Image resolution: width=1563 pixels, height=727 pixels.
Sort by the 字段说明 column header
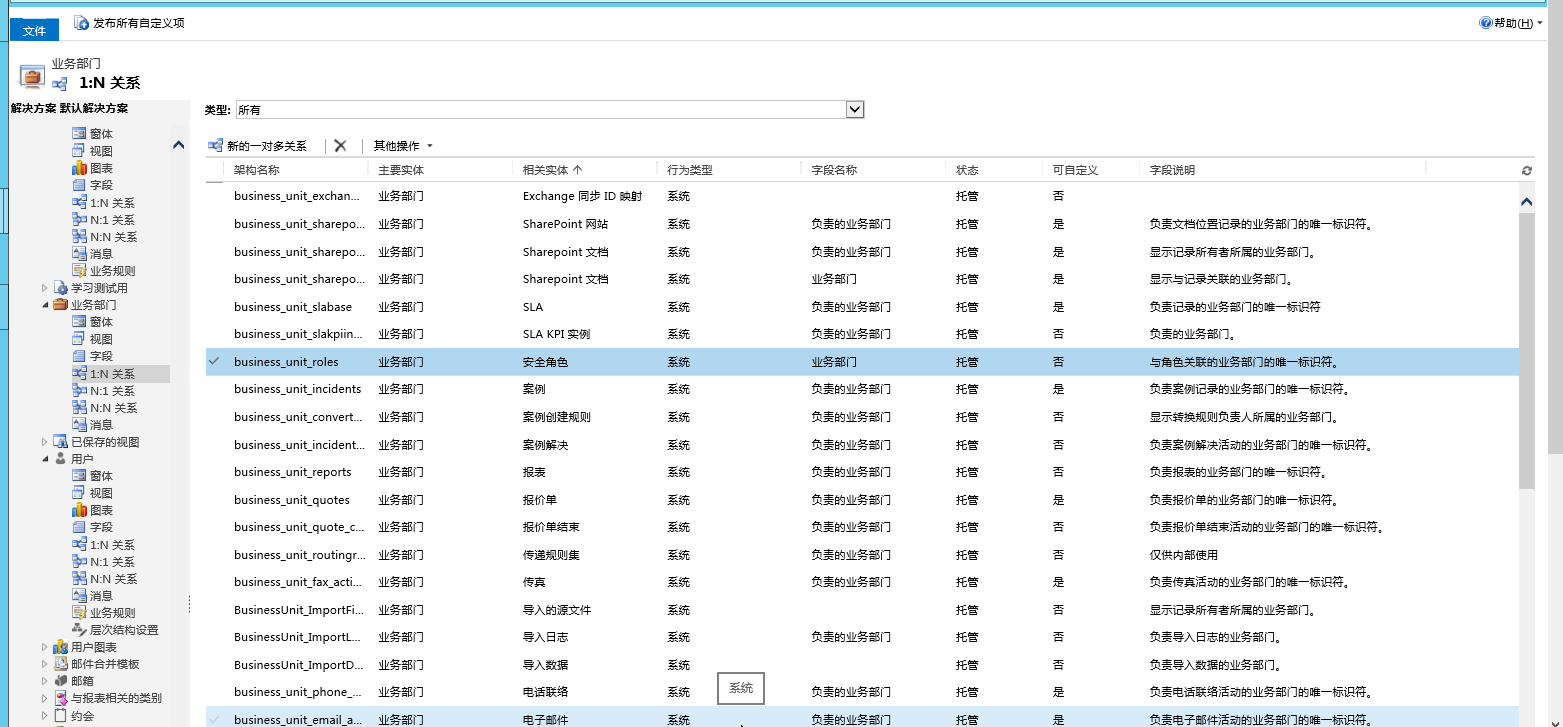pyautogui.click(x=1172, y=170)
